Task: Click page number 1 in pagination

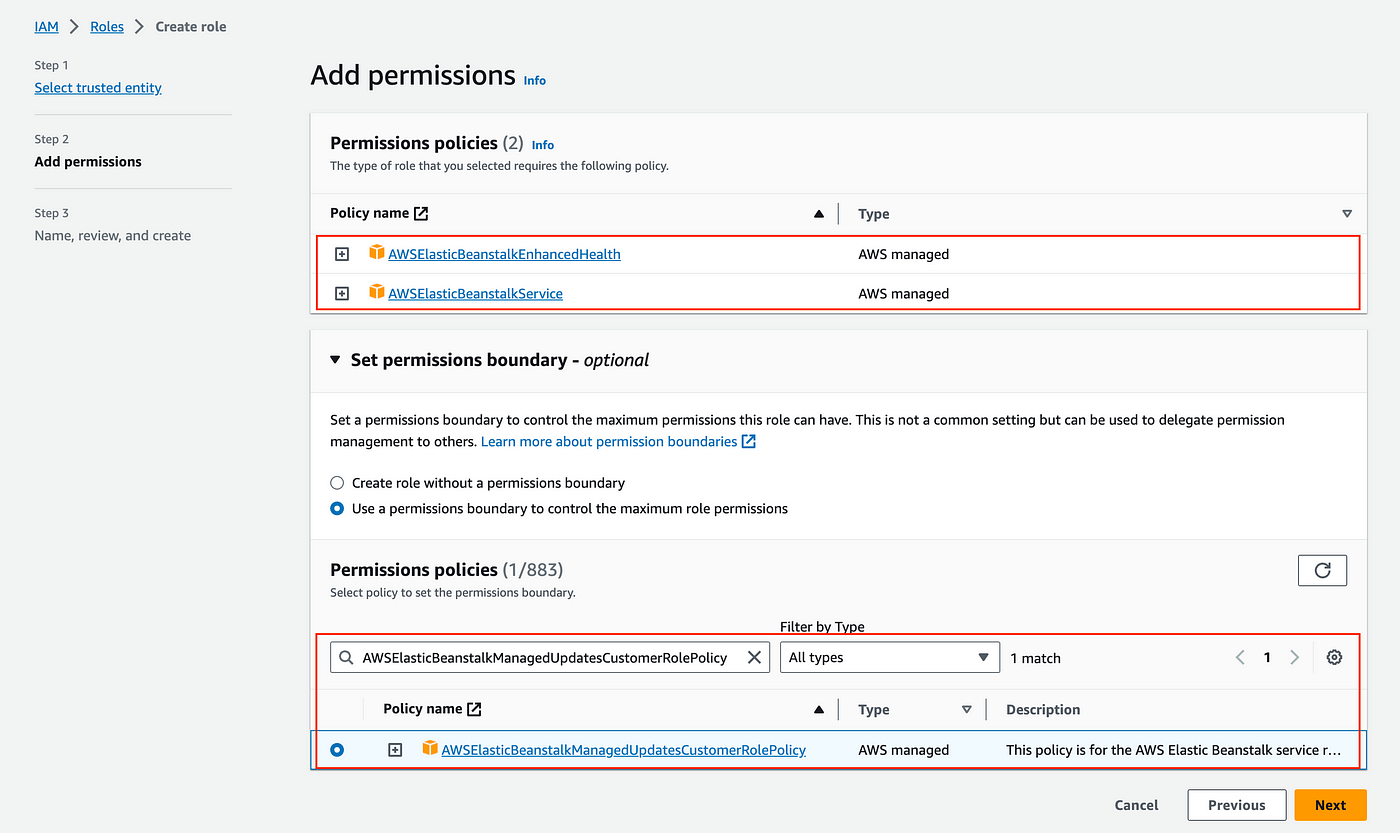Action: (x=1267, y=658)
